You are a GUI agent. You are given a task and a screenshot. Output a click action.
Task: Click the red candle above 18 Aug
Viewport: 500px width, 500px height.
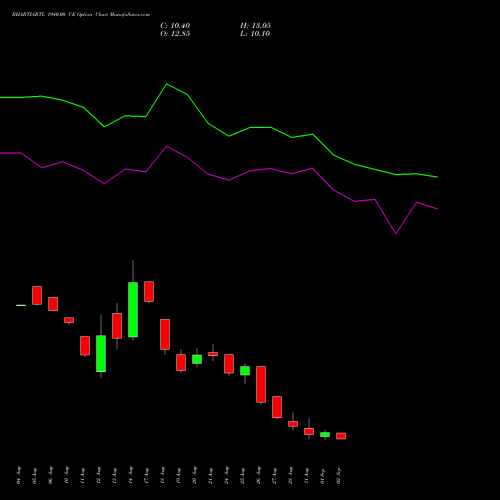tap(165, 334)
